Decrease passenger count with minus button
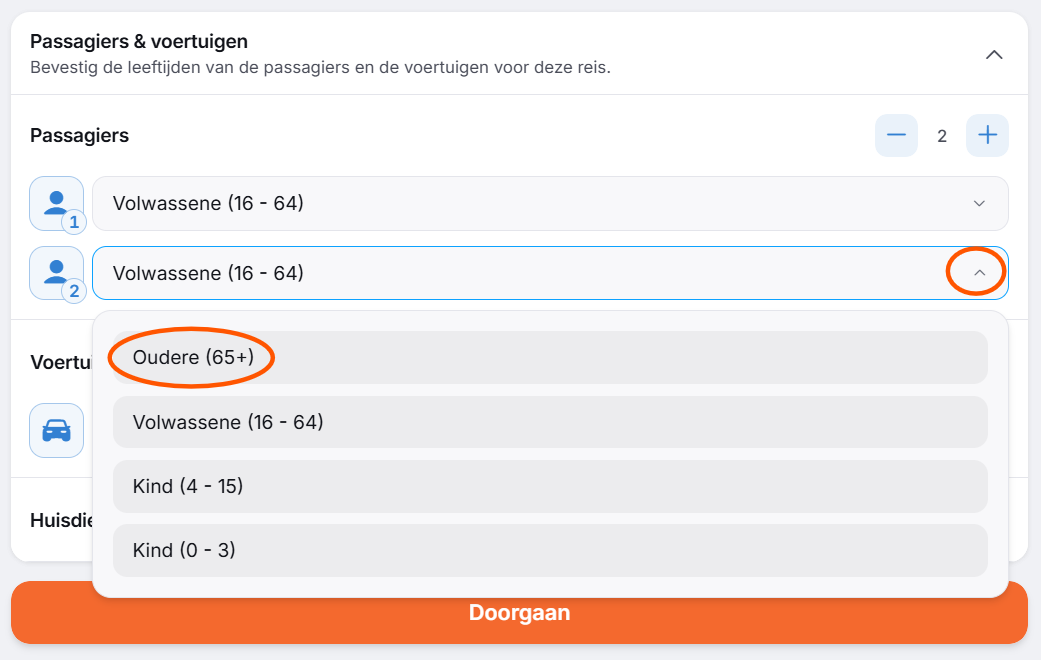Screen dimensions: 1041x660 click(x=896, y=135)
